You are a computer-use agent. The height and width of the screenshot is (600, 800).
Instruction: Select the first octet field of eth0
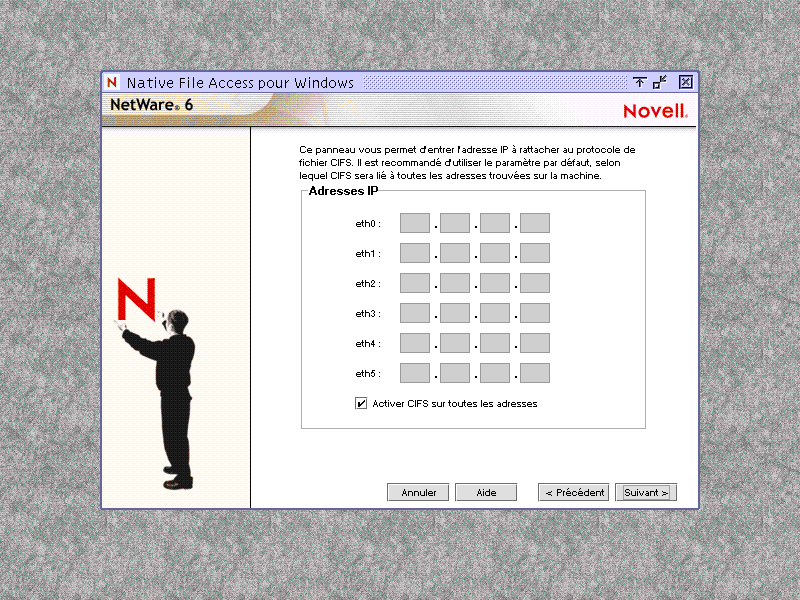(x=415, y=223)
